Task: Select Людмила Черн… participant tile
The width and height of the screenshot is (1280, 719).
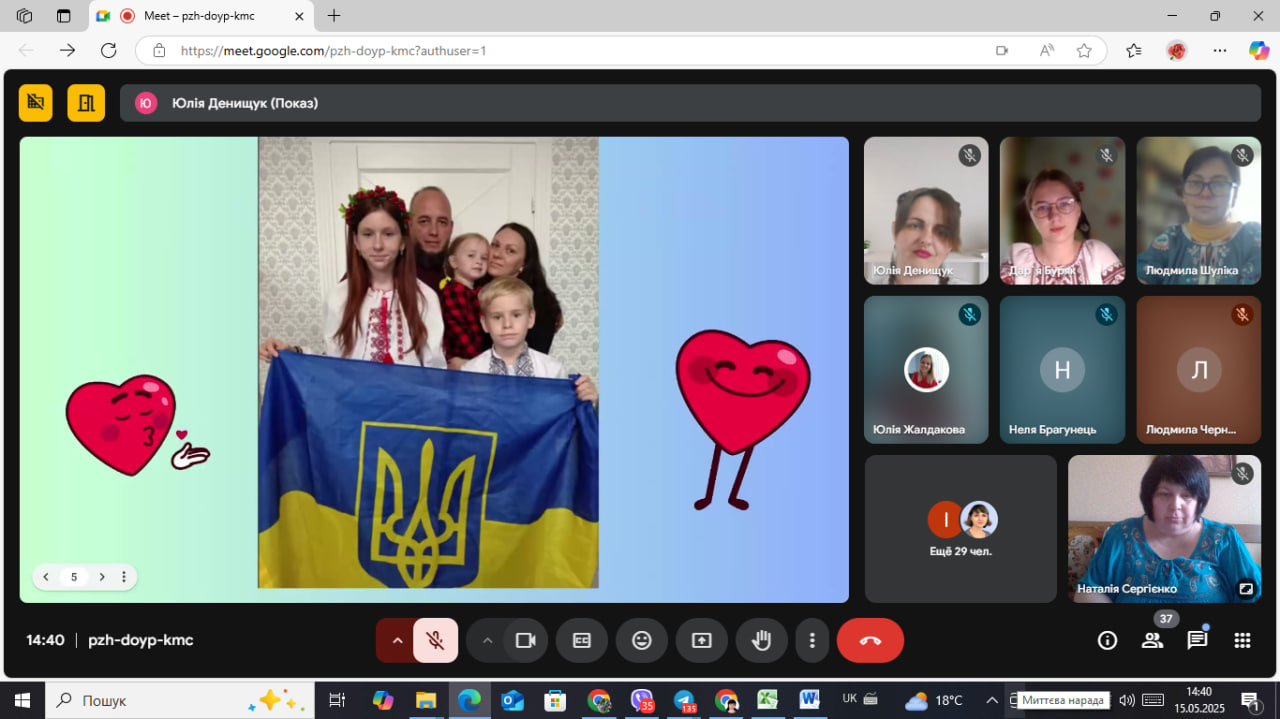Action: click(x=1198, y=370)
